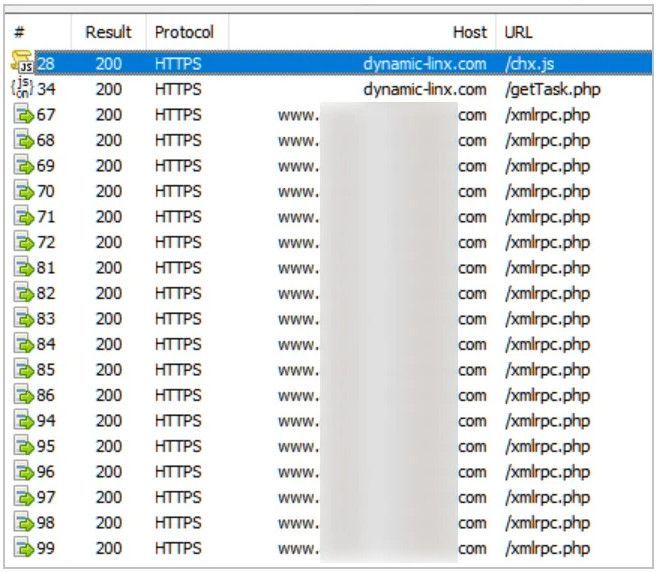Image resolution: width=657 pixels, height=572 pixels.
Task: Click the request icon for session 86
Action: coord(23,395)
